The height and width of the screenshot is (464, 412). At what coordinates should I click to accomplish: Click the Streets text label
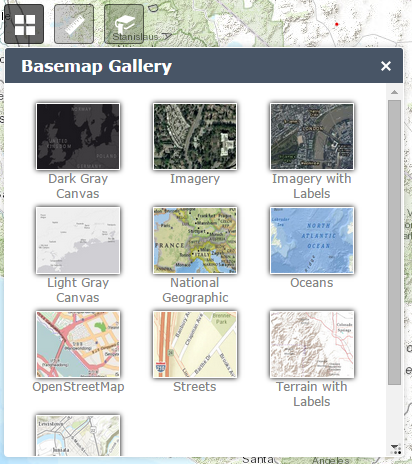(x=195, y=387)
